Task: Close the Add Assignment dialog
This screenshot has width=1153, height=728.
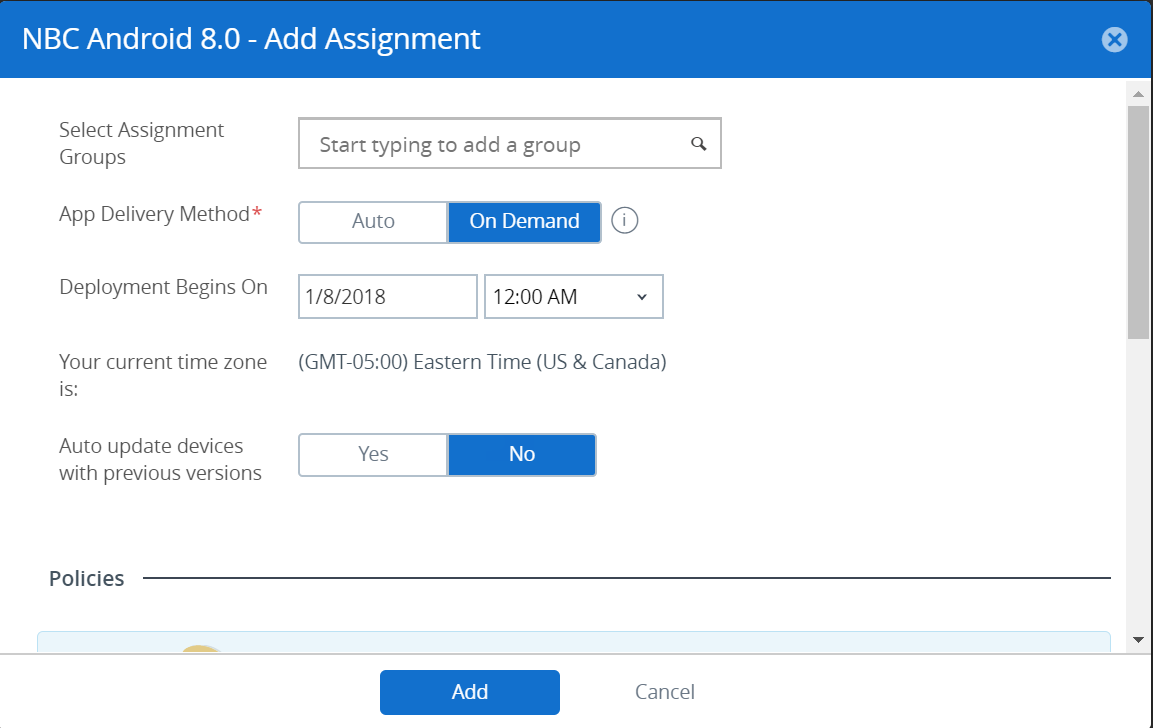Action: coord(1114,39)
